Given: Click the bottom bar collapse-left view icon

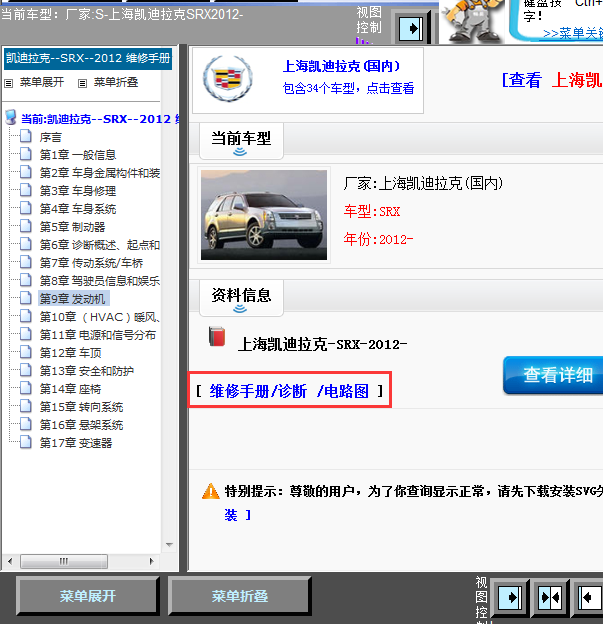Looking at the screenshot, I should pyautogui.click(x=590, y=597).
